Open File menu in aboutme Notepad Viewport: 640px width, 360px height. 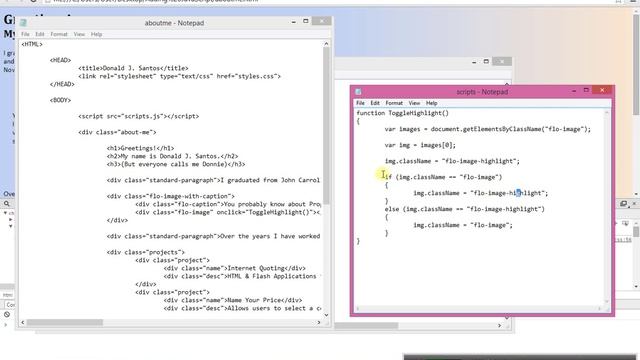25,34
